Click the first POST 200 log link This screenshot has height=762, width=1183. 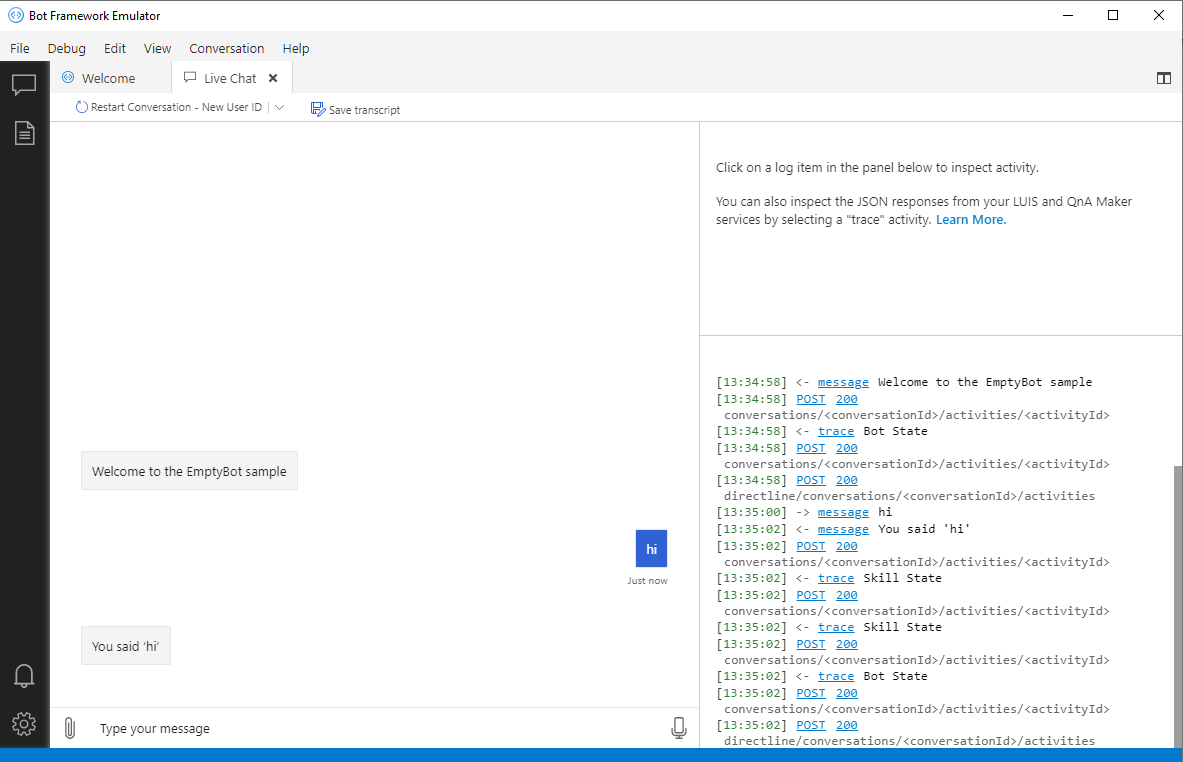810,398
